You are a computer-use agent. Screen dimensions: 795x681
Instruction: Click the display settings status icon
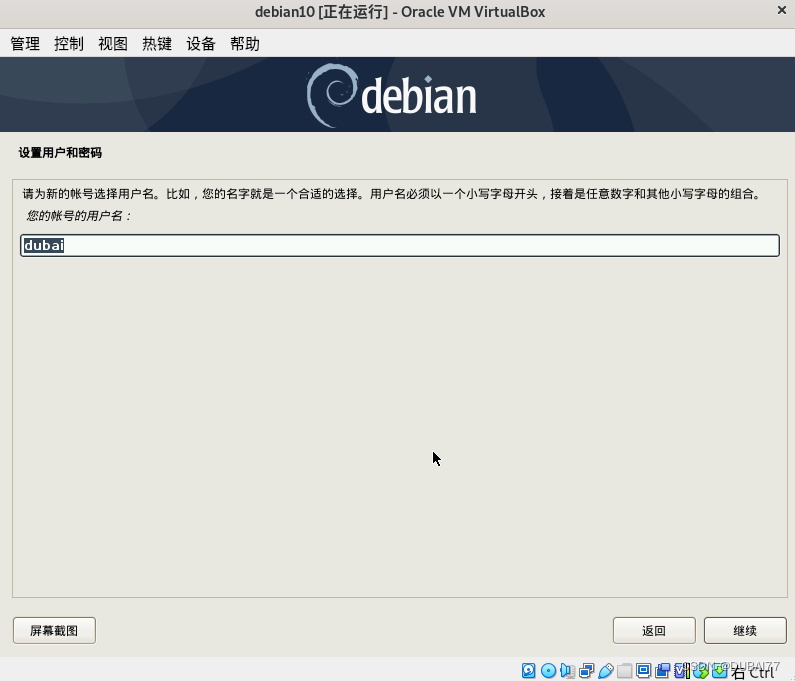click(643, 670)
